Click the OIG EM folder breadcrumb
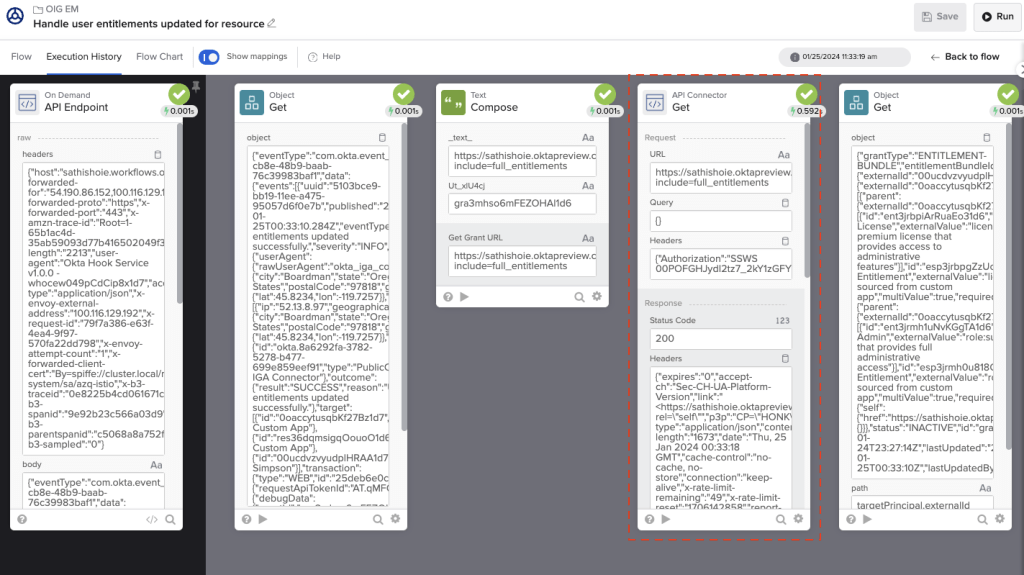The height and width of the screenshot is (575, 1024). [60, 8]
